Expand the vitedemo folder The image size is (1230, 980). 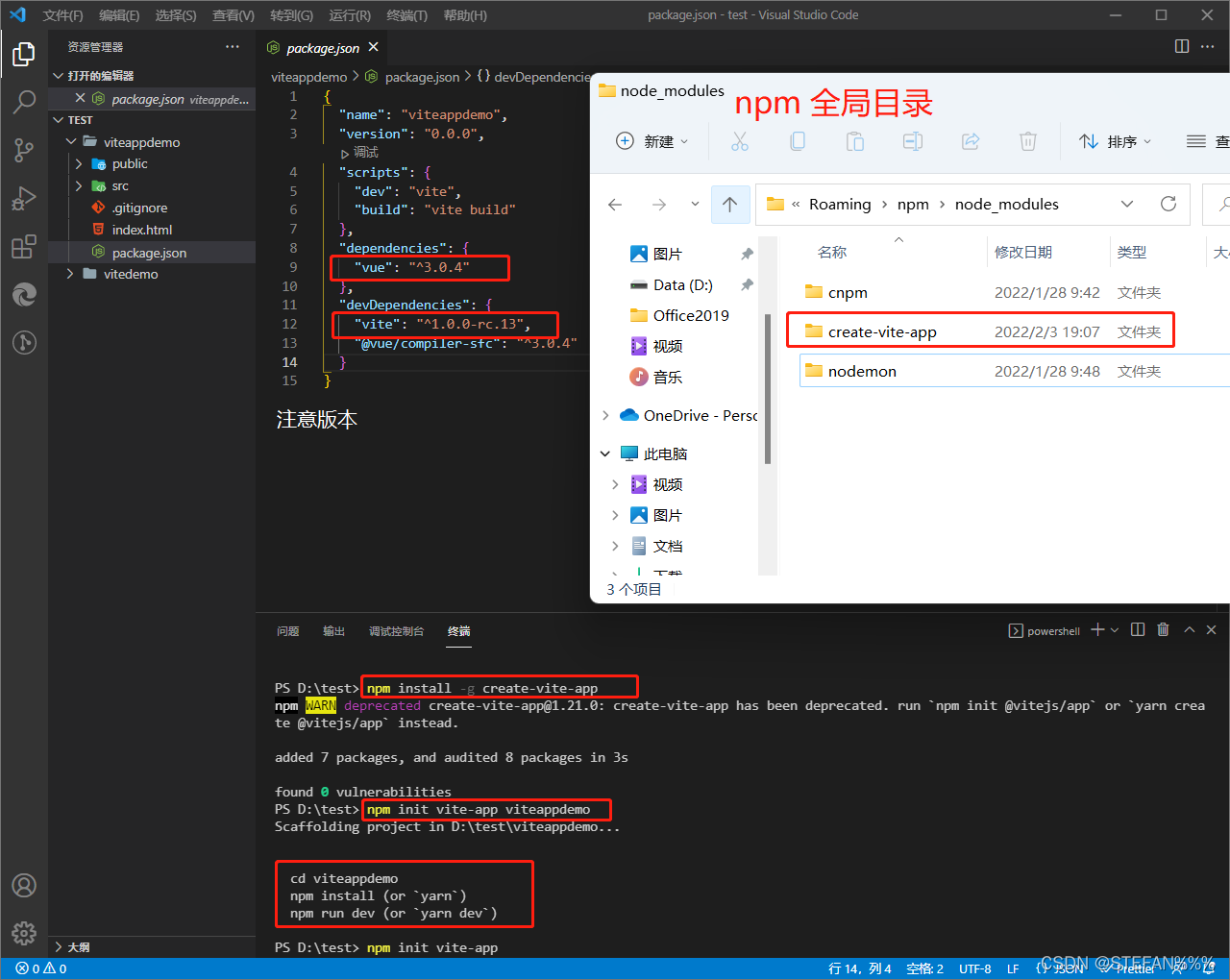coord(71,274)
